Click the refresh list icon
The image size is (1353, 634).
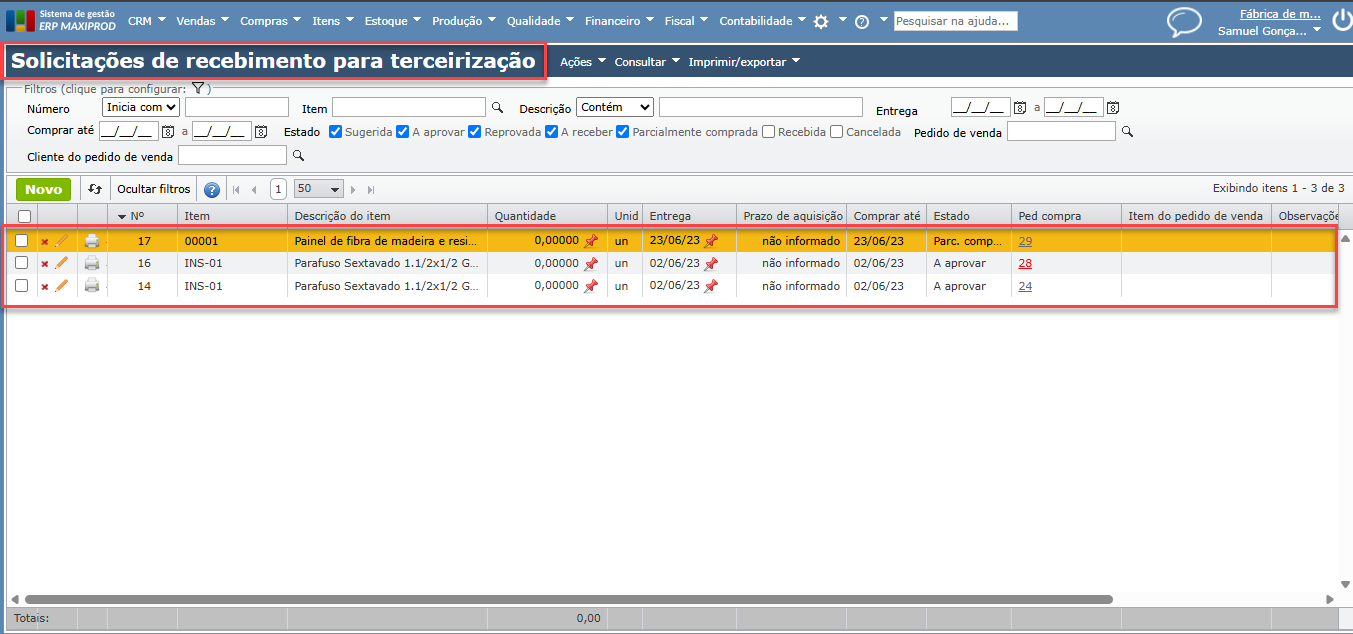(x=95, y=189)
